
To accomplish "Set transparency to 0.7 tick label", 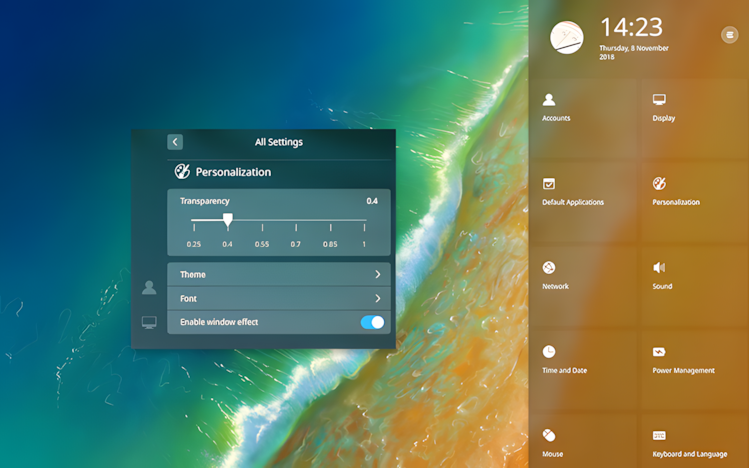I will [296, 244].
